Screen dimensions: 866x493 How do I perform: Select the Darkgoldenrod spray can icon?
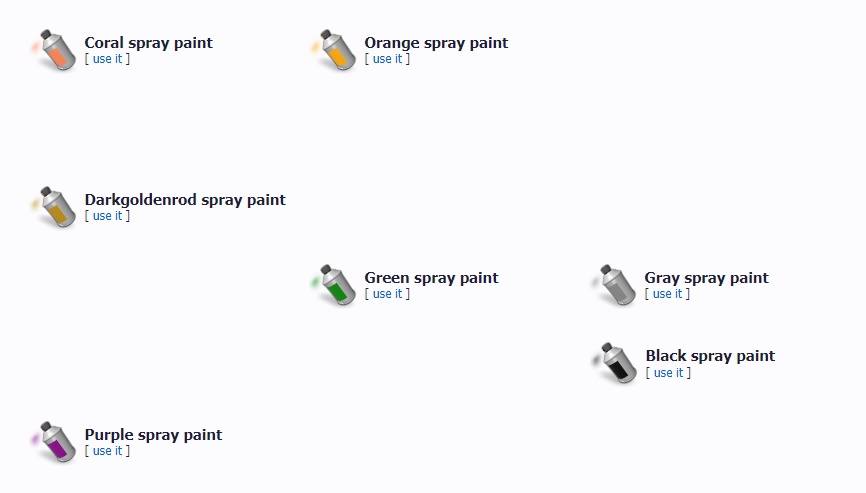[x=54, y=207]
